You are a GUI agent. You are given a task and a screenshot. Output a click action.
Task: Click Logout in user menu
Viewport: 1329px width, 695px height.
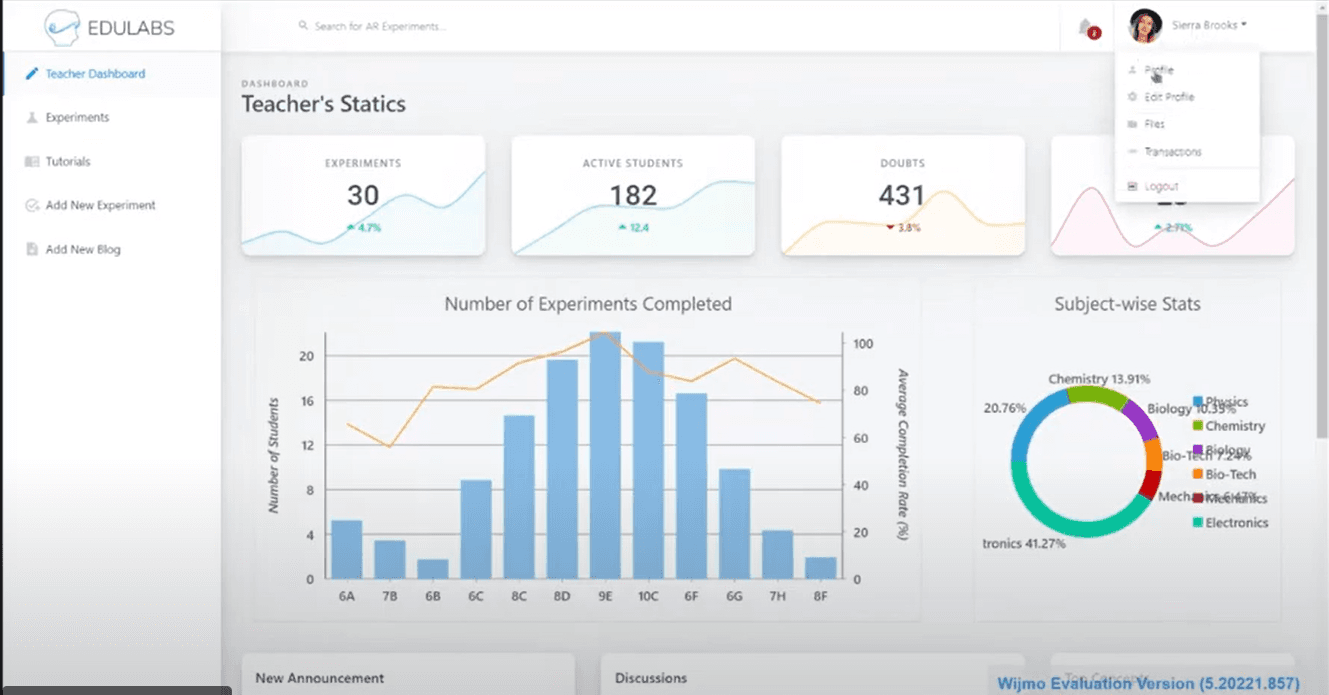(1161, 187)
